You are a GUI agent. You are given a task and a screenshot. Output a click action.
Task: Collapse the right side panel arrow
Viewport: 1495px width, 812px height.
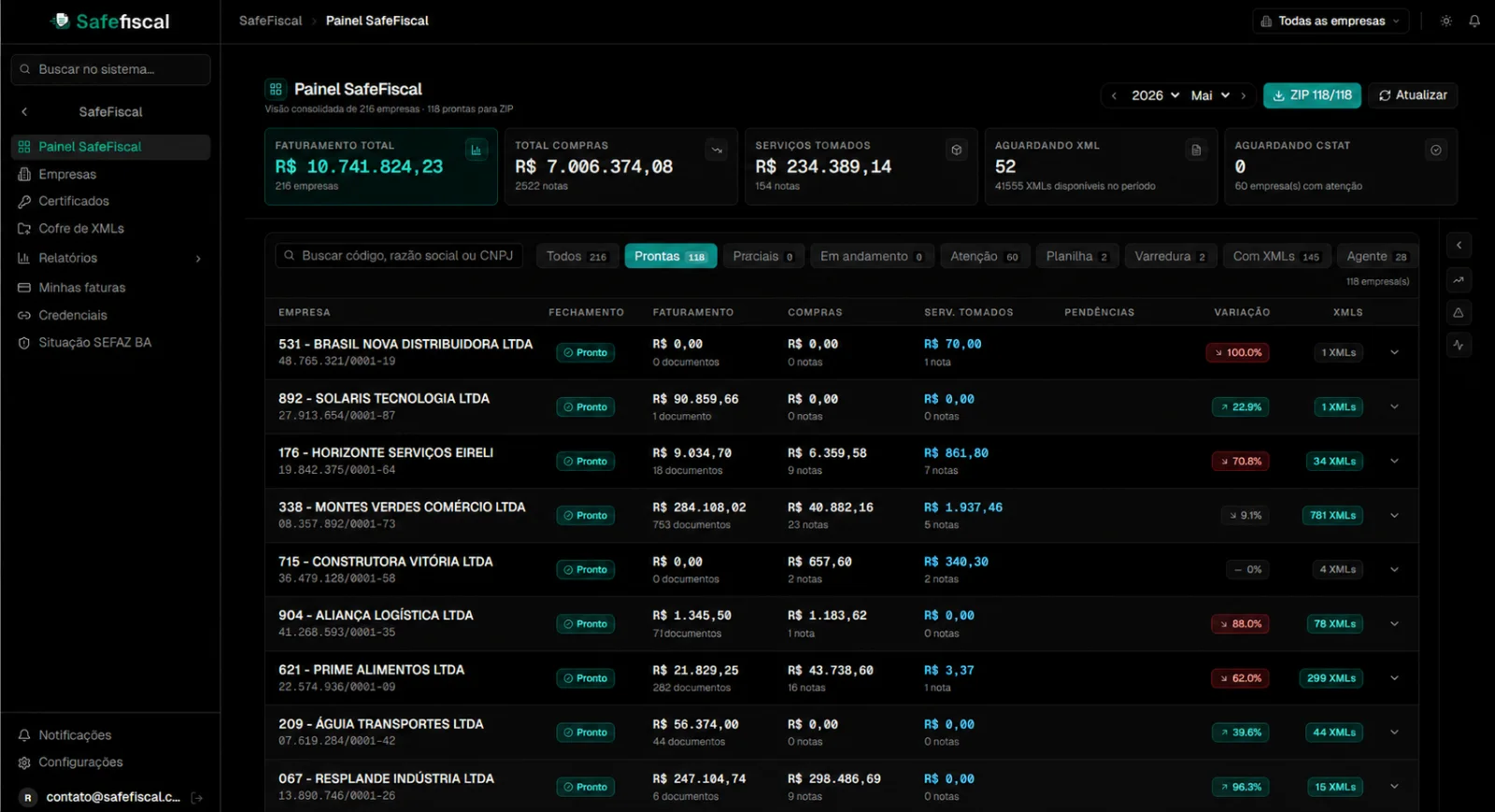(1459, 246)
